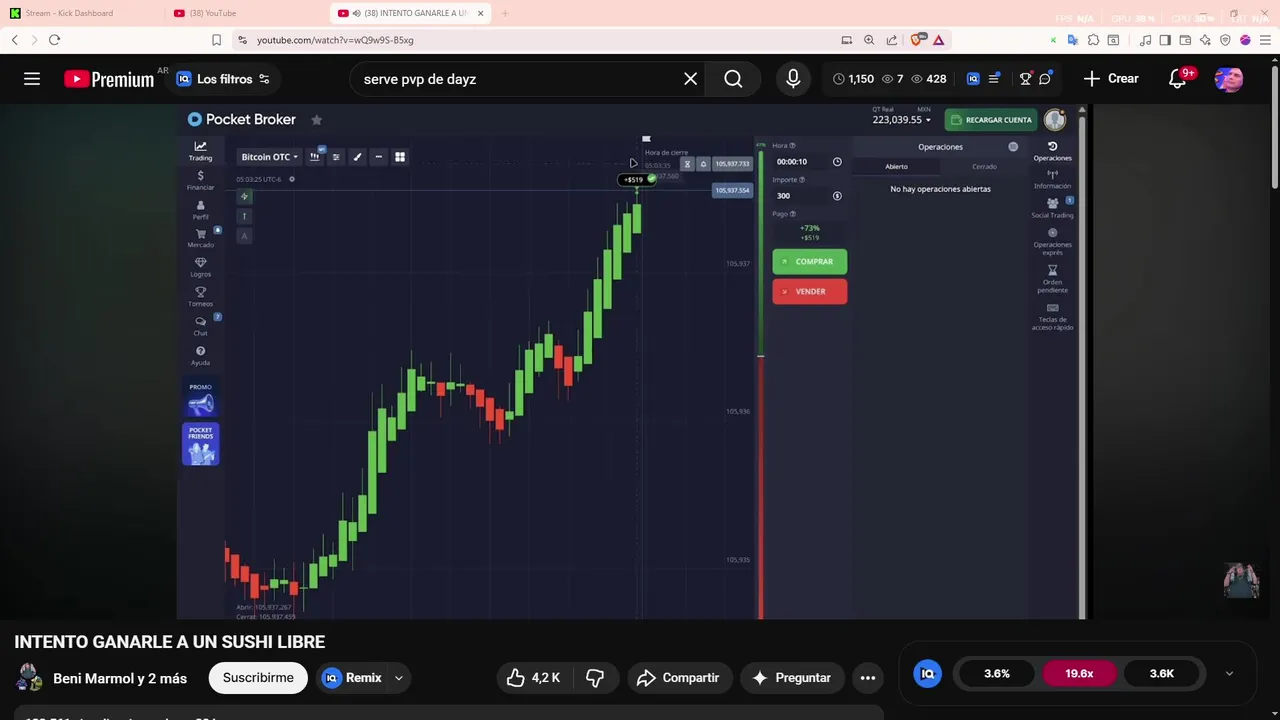1280x720 pixels.
Task: Reload the browser page
Action: [54, 40]
